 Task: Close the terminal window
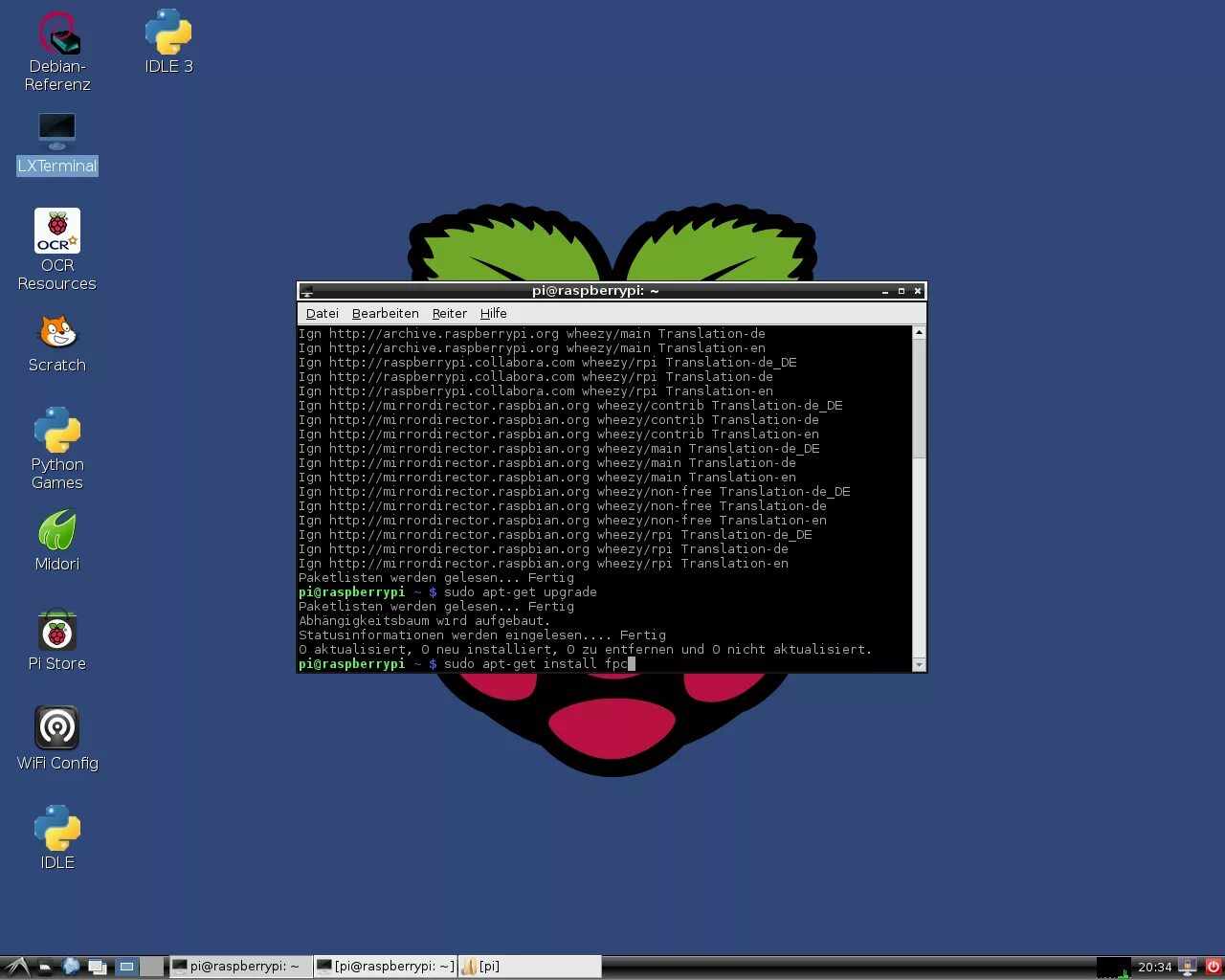point(918,291)
